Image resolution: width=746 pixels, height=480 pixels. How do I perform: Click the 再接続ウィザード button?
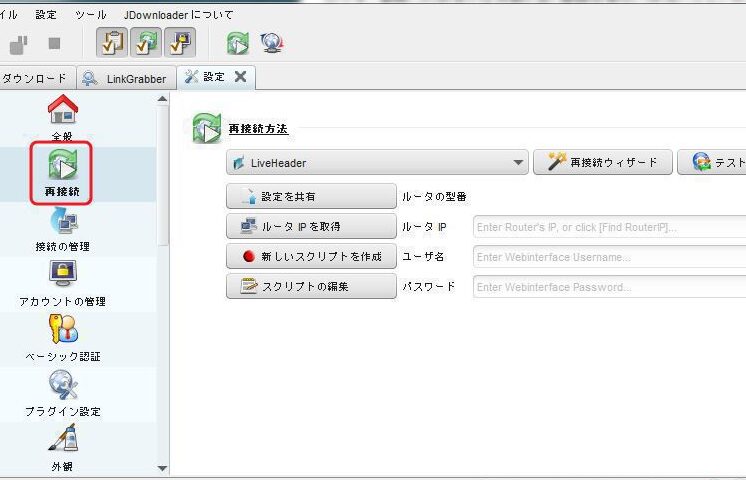[601, 163]
